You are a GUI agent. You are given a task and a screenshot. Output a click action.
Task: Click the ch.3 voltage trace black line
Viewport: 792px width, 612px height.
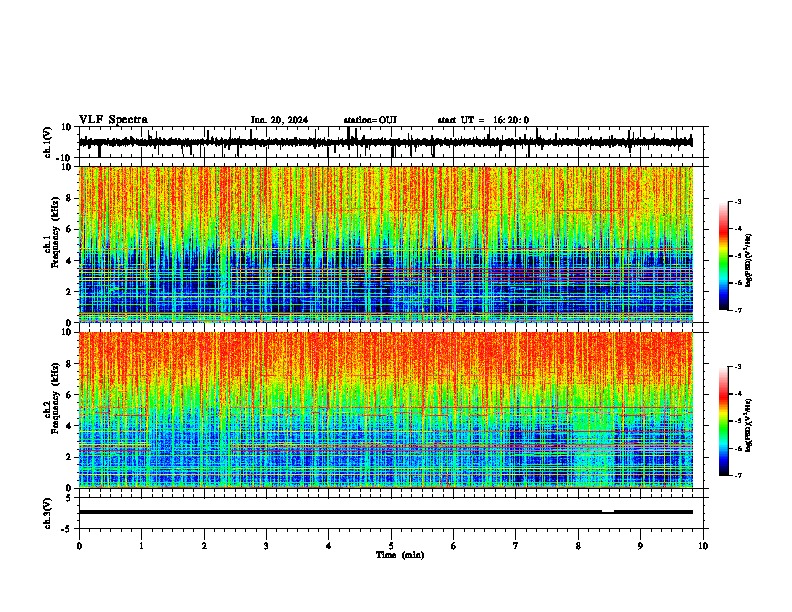tap(385, 512)
